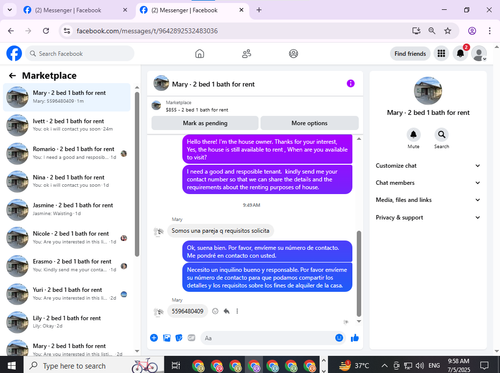Expand the Privacy & support section
Image resolution: width=500 pixels, height=373 pixels.
point(428,217)
